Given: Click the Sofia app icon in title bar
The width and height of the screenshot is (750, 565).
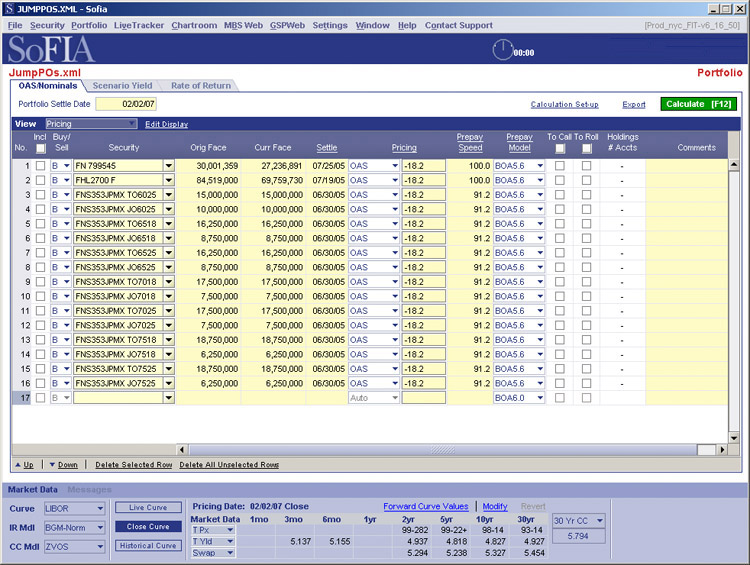Looking at the screenshot, I should [8, 7].
